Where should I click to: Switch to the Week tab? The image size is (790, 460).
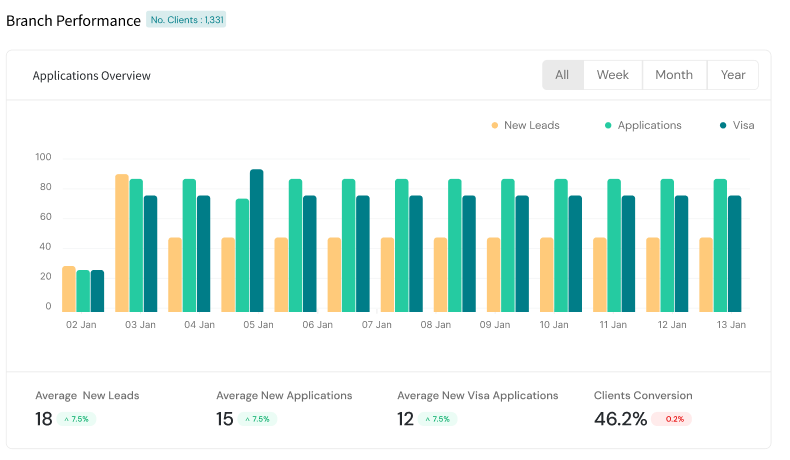pyautogui.click(x=612, y=75)
